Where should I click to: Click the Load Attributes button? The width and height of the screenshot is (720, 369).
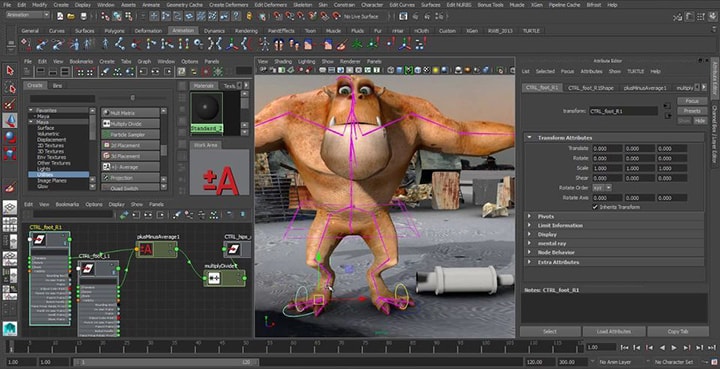tap(614, 331)
